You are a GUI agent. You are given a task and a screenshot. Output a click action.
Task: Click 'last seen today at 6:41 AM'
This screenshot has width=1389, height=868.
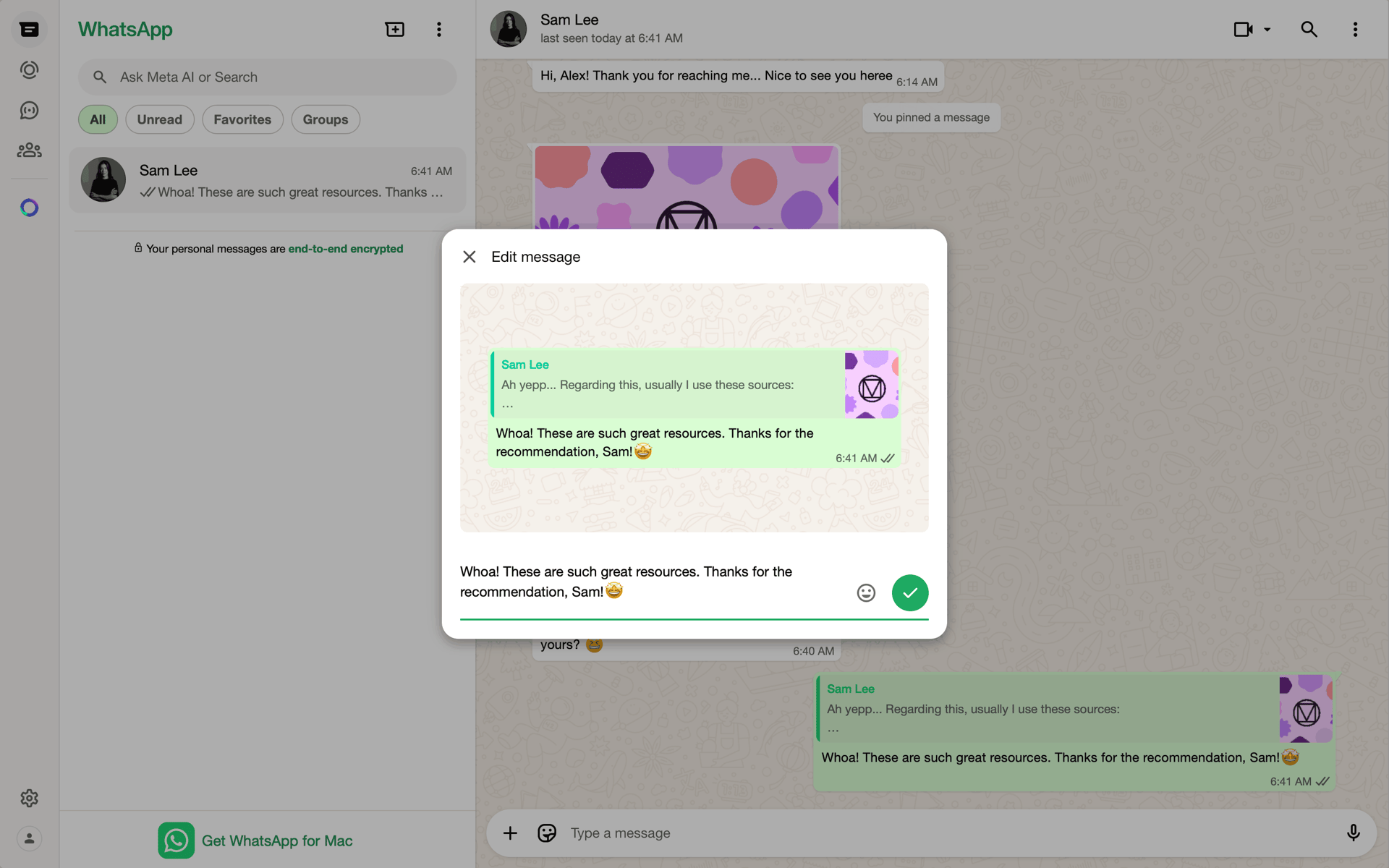click(x=611, y=38)
